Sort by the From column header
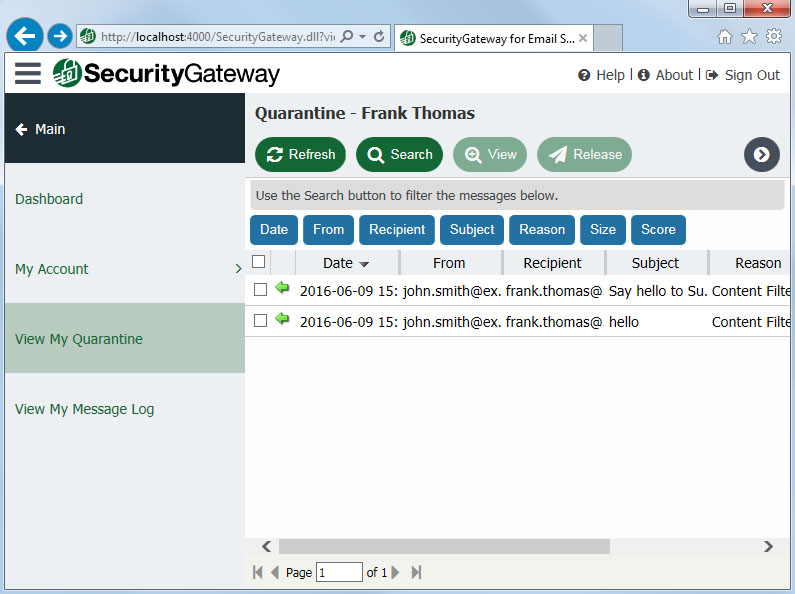The height and width of the screenshot is (594, 795). pos(451,263)
